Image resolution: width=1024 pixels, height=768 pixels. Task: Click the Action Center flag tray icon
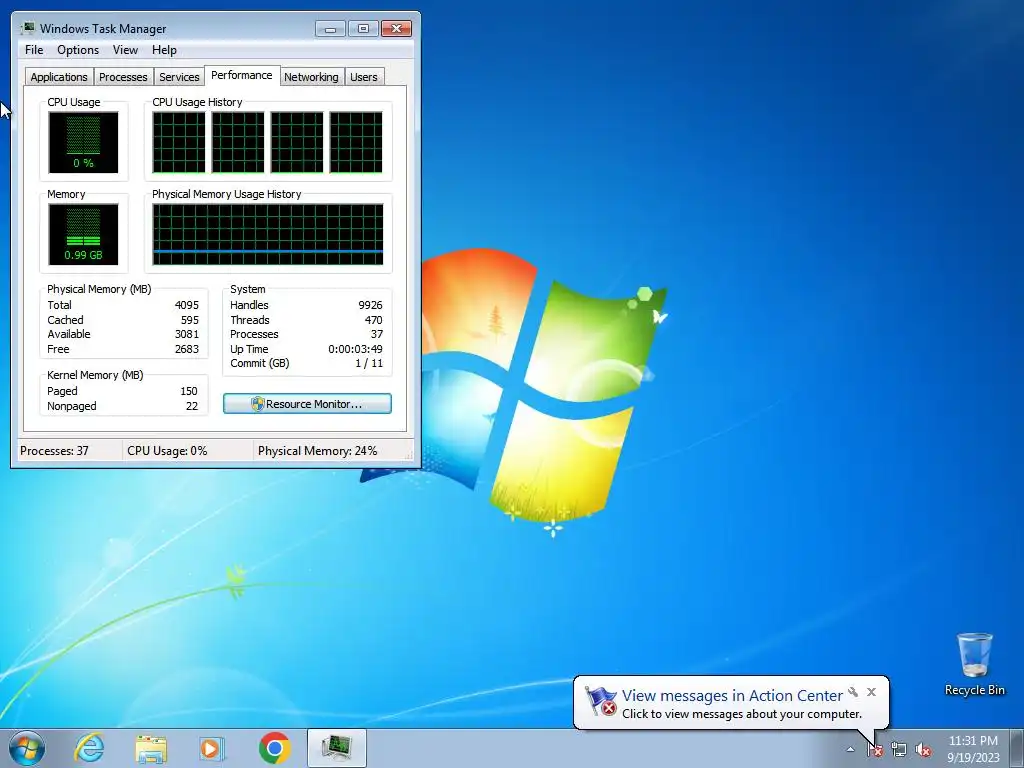(875, 750)
